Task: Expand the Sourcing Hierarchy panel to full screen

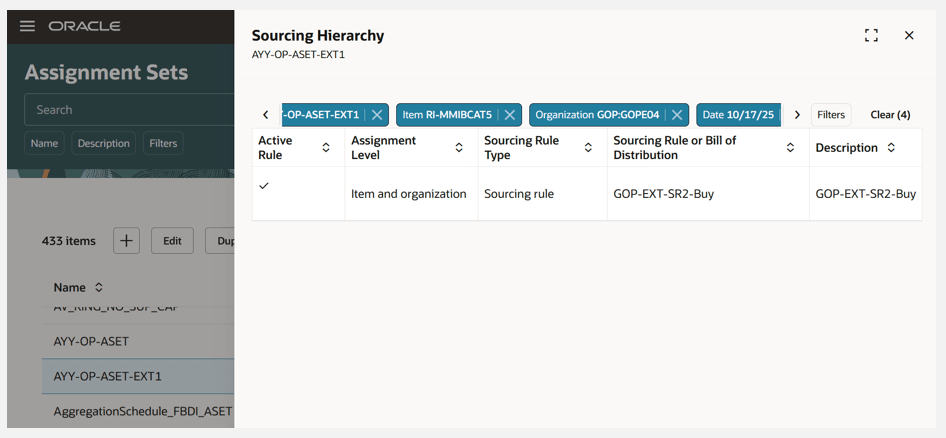Action: [871, 35]
